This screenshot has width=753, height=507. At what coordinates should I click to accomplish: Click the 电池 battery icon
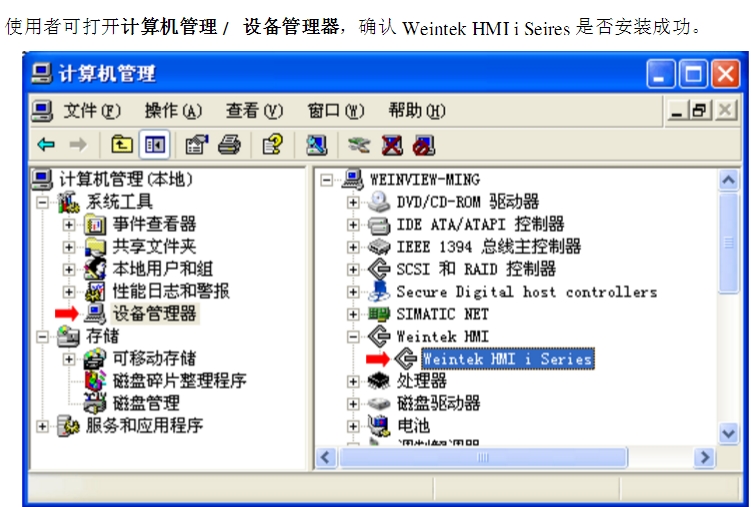pyautogui.click(x=379, y=426)
